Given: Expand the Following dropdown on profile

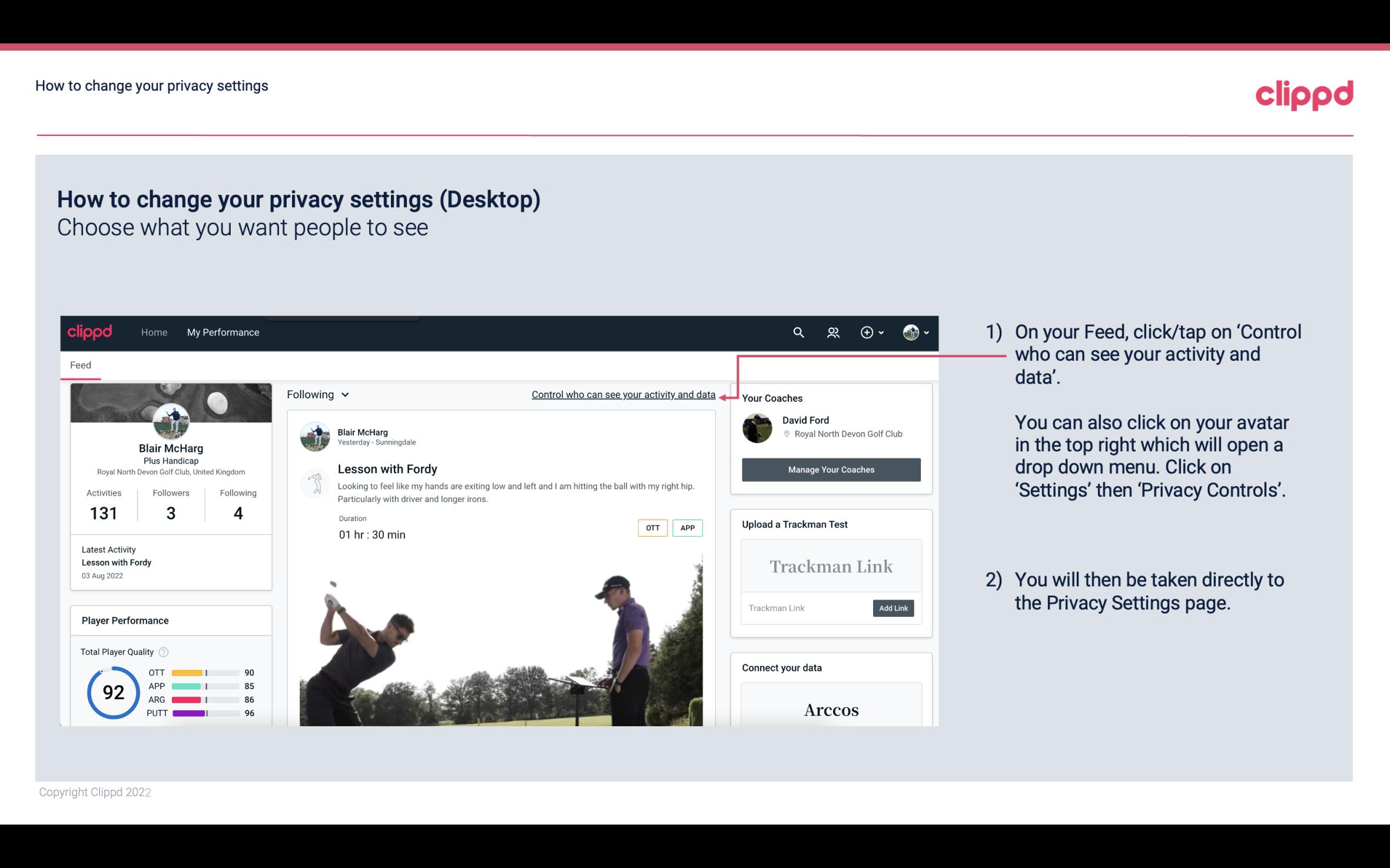Looking at the screenshot, I should click(x=316, y=394).
